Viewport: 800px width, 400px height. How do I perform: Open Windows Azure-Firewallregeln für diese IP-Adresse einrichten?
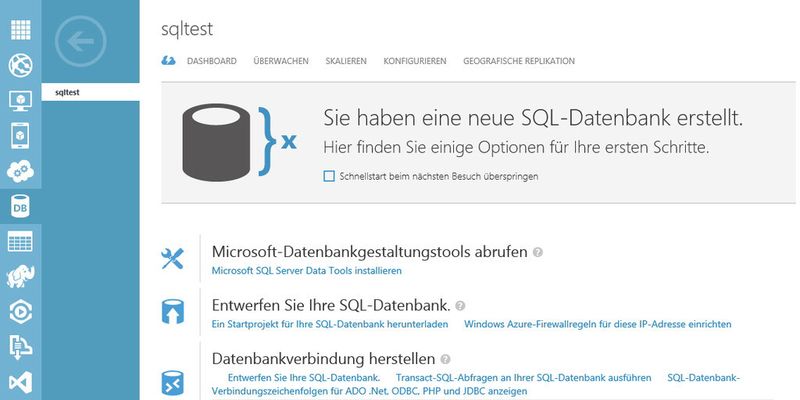pos(597,324)
